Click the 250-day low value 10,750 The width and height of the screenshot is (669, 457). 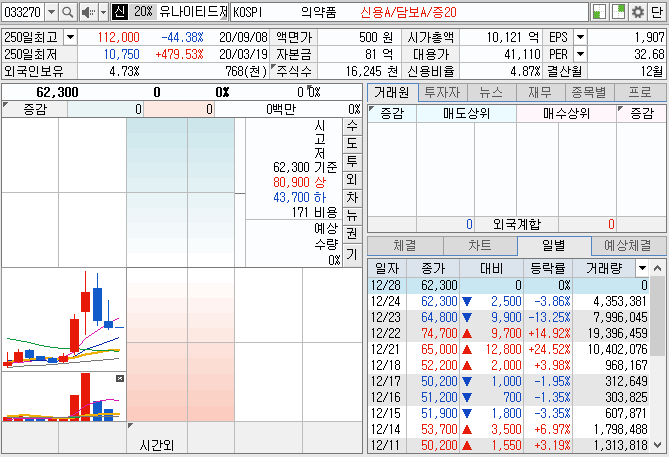(x=122, y=54)
